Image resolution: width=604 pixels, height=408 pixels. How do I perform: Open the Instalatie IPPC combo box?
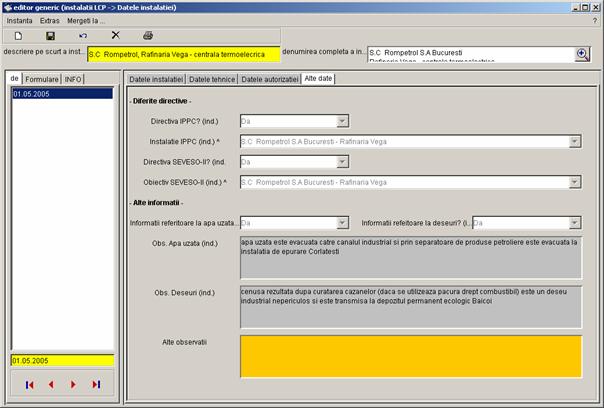[574, 142]
